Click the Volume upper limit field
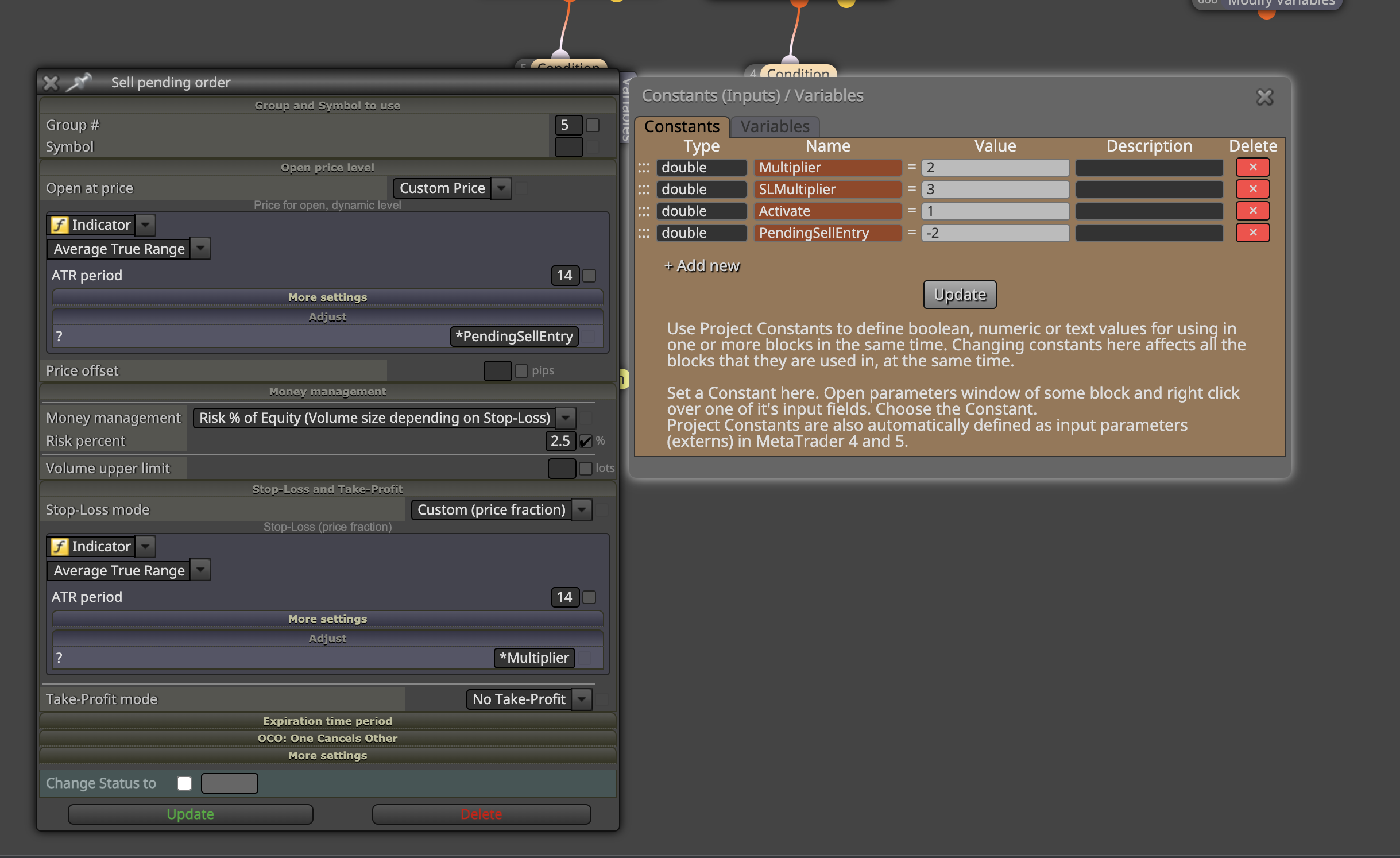This screenshot has height=858, width=1400. 562,469
